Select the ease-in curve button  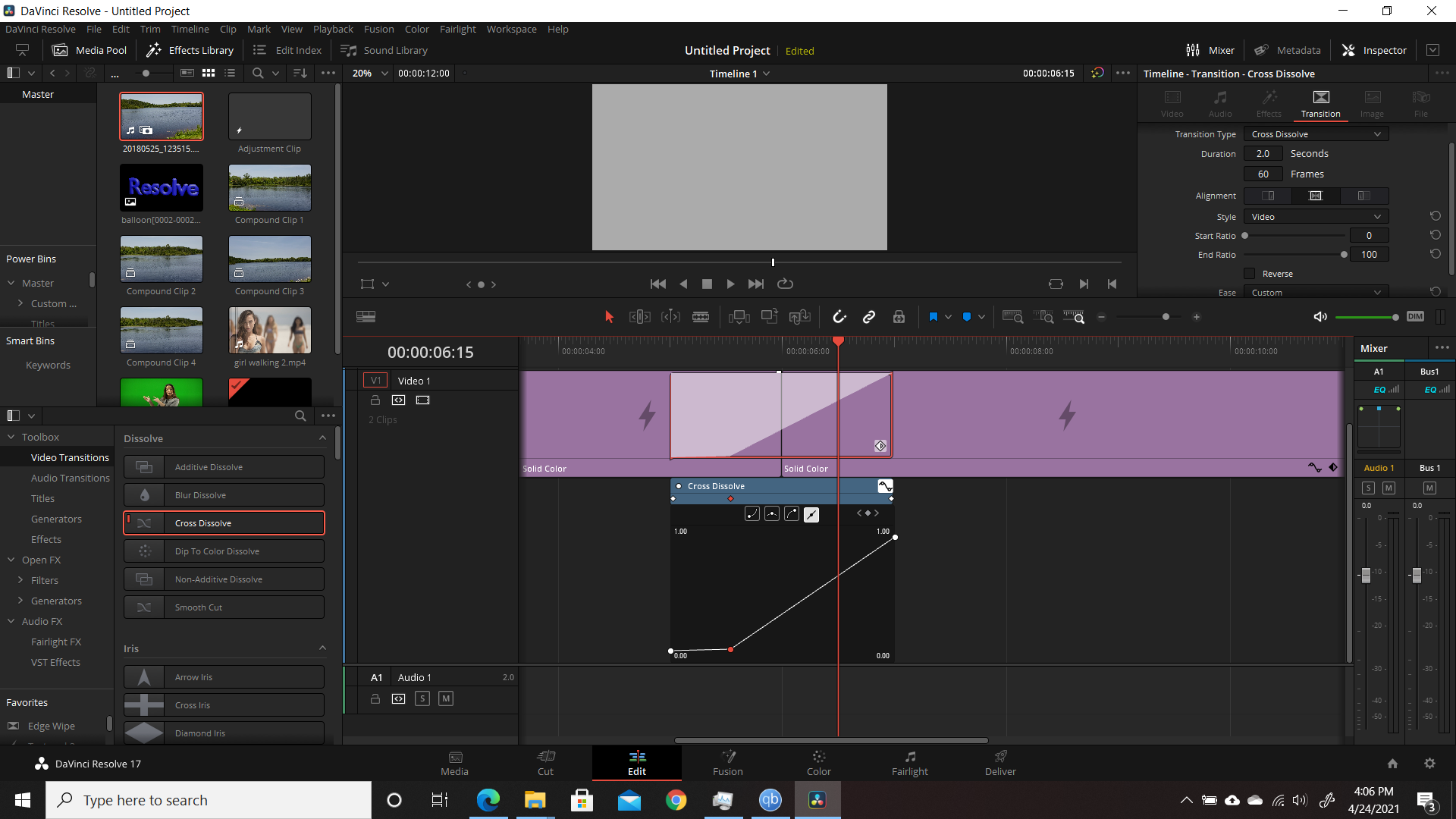752,514
